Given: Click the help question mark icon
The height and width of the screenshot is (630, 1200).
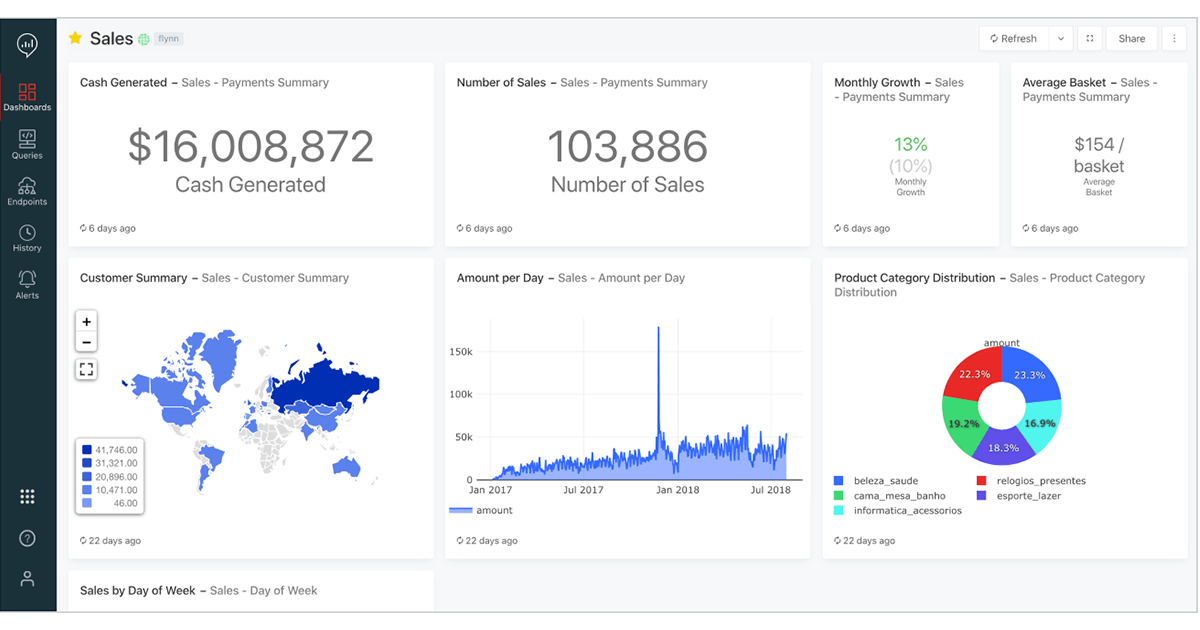Looking at the screenshot, I should tap(27, 538).
